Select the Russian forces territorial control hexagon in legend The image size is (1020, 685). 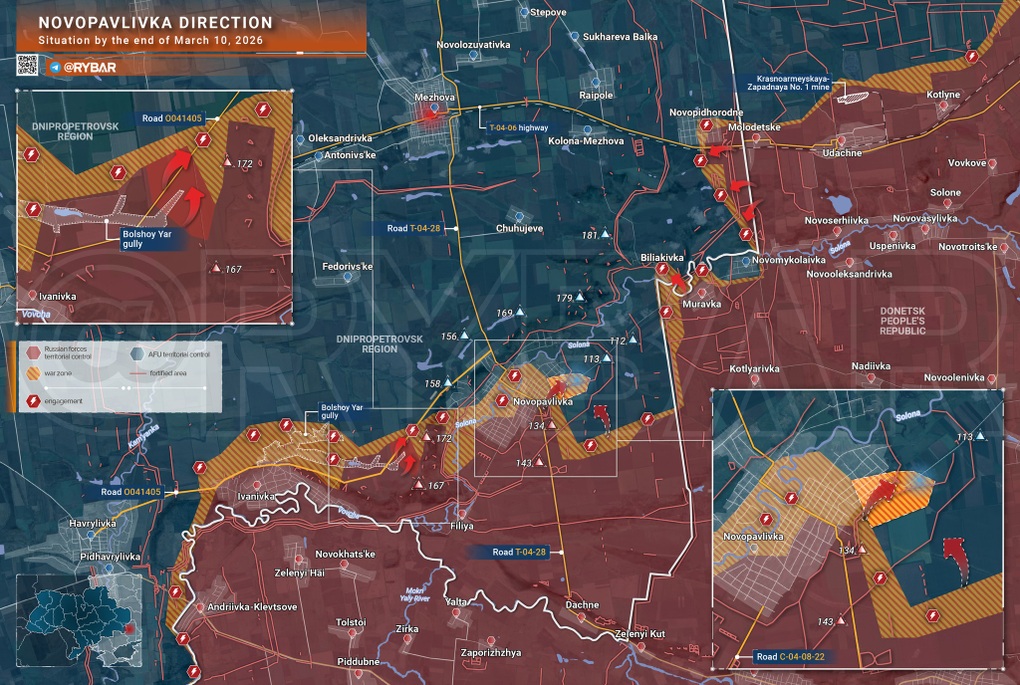[31, 352]
